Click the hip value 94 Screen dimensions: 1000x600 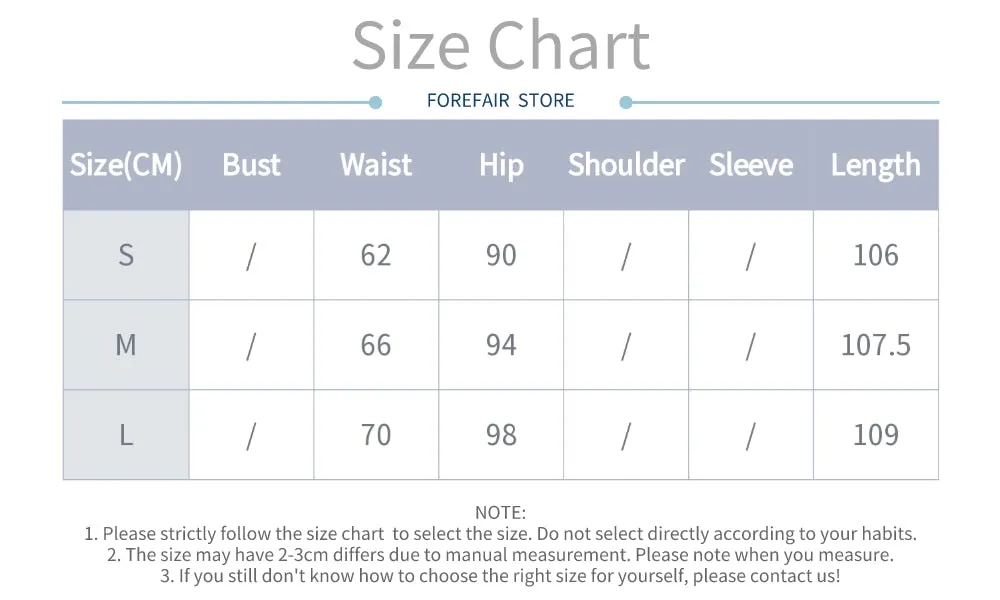(501, 345)
